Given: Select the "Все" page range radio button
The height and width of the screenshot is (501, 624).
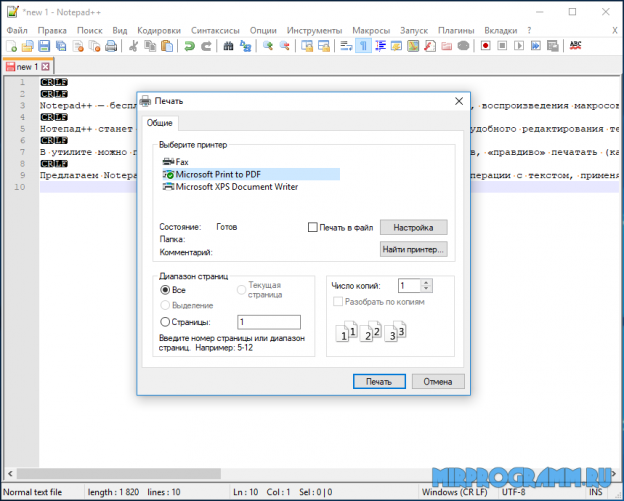Looking at the screenshot, I should coord(166,289).
